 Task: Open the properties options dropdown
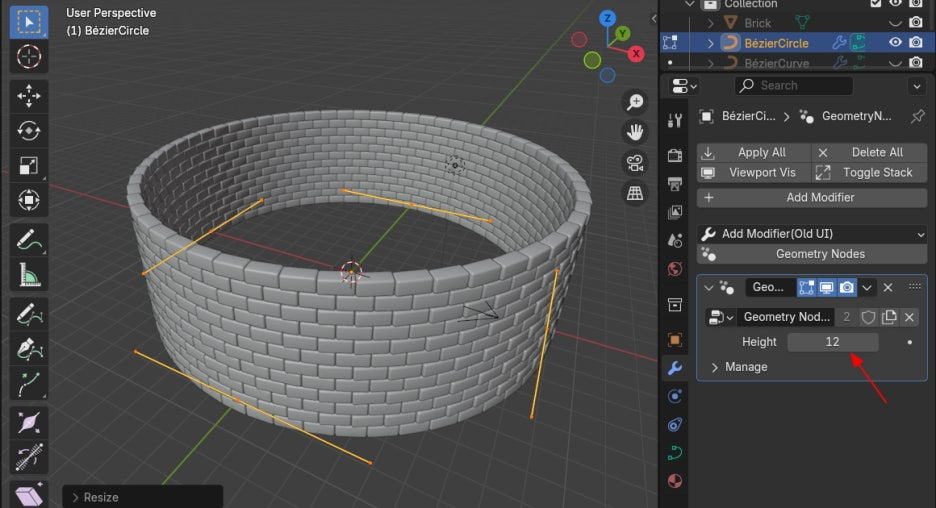pyautogui.click(x=917, y=86)
